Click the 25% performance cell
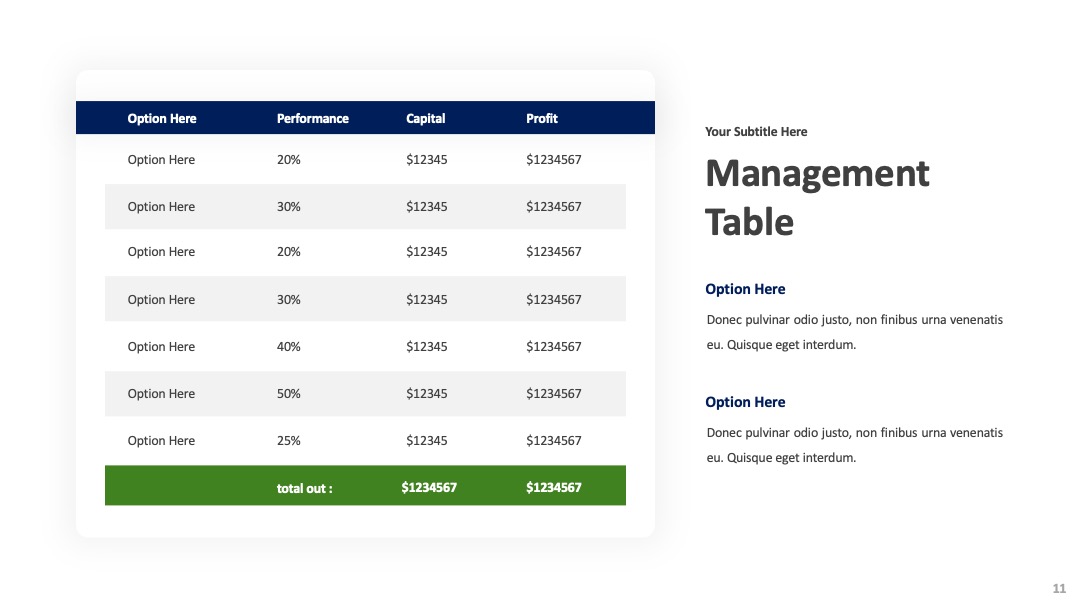Screen dimensions: 1080x608 (x=289, y=440)
